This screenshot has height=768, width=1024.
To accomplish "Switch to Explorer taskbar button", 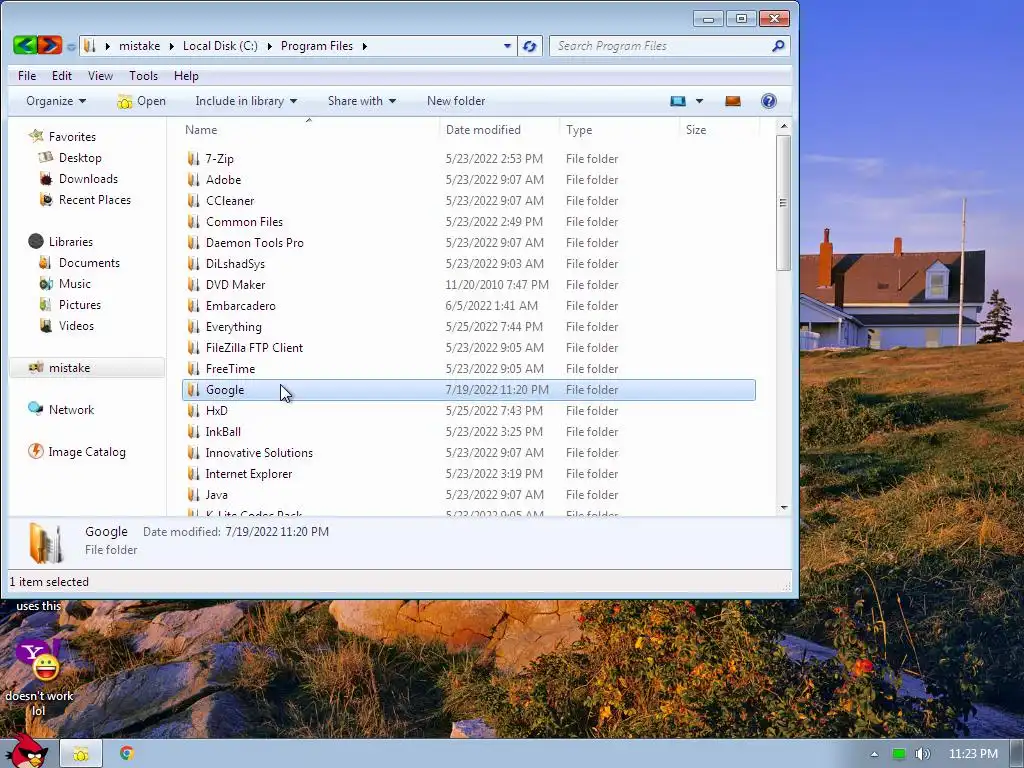I will click(x=81, y=754).
